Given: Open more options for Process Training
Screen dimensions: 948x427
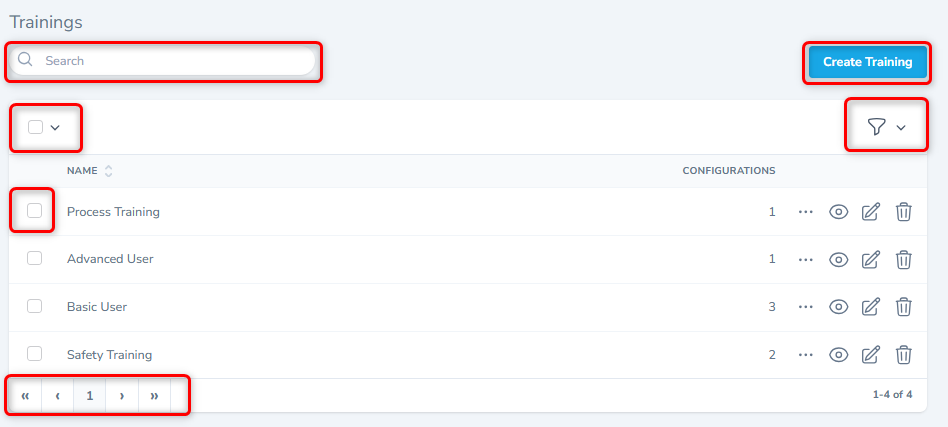Looking at the screenshot, I should click(x=806, y=212).
